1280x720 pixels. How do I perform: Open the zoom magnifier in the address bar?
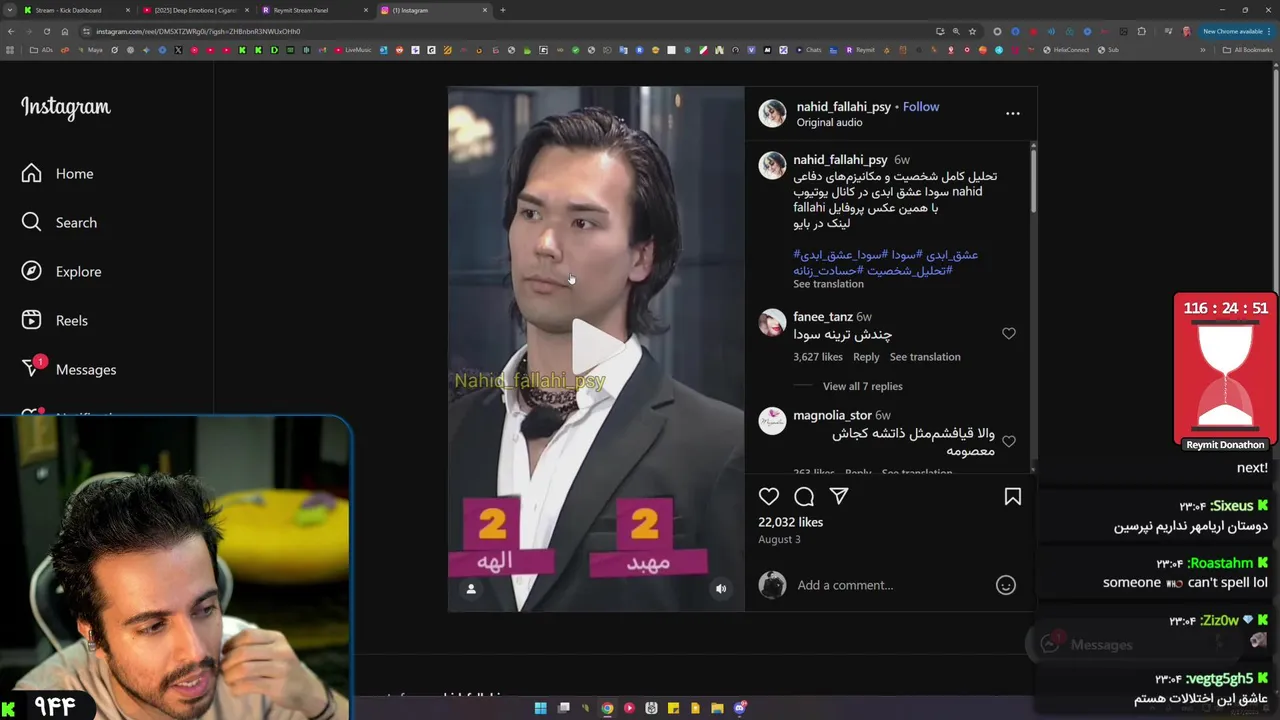[x=955, y=31]
